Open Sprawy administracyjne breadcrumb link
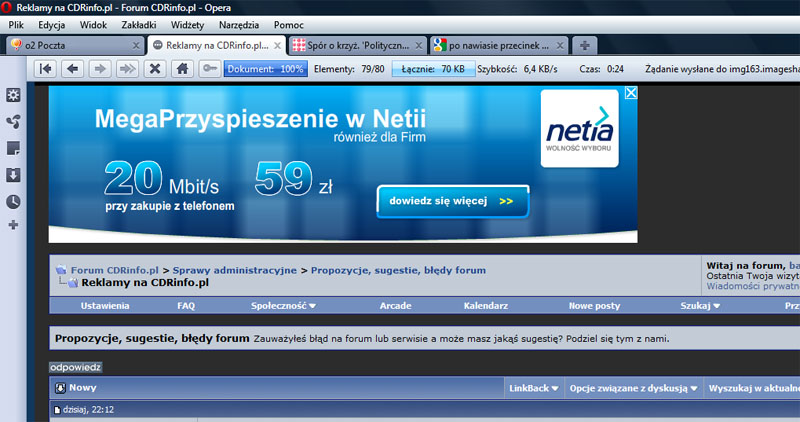Screen dimensions: 800x422 coord(235,270)
